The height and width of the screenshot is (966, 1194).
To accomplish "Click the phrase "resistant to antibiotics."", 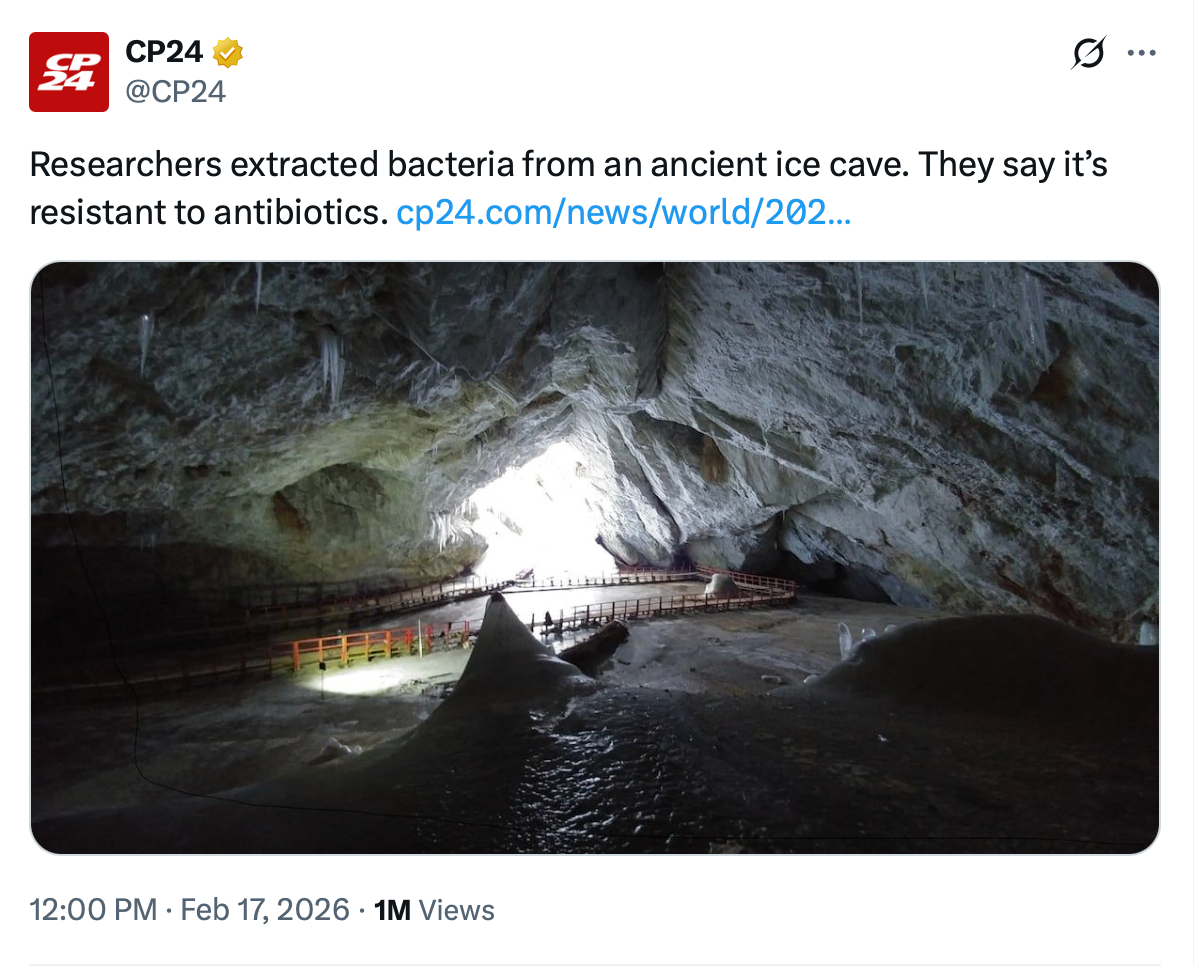I will pyautogui.click(x=208, y=213).
